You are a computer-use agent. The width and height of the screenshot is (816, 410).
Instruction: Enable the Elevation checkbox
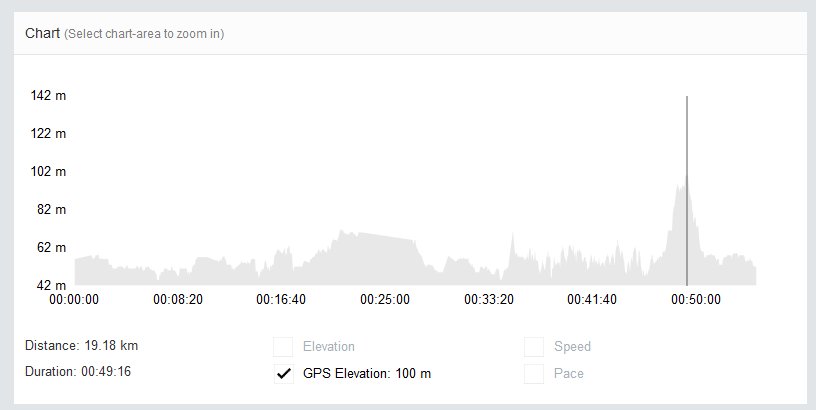[x=284, y=347]
